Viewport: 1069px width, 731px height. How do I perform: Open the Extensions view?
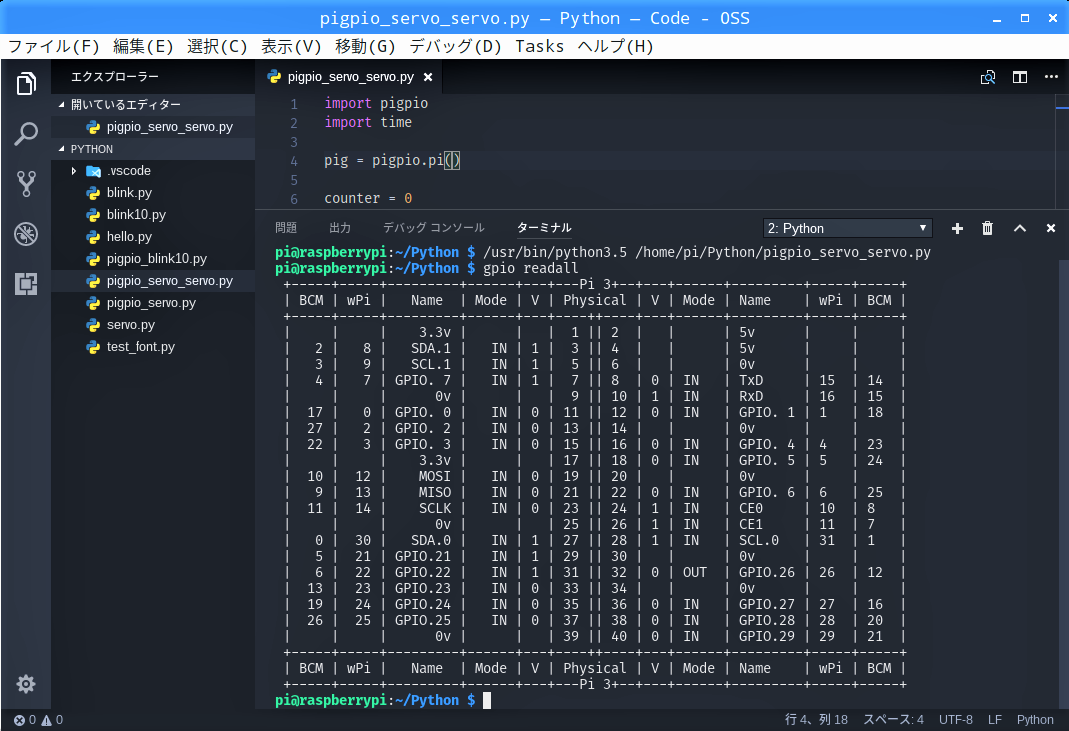(x=26, y=284)
